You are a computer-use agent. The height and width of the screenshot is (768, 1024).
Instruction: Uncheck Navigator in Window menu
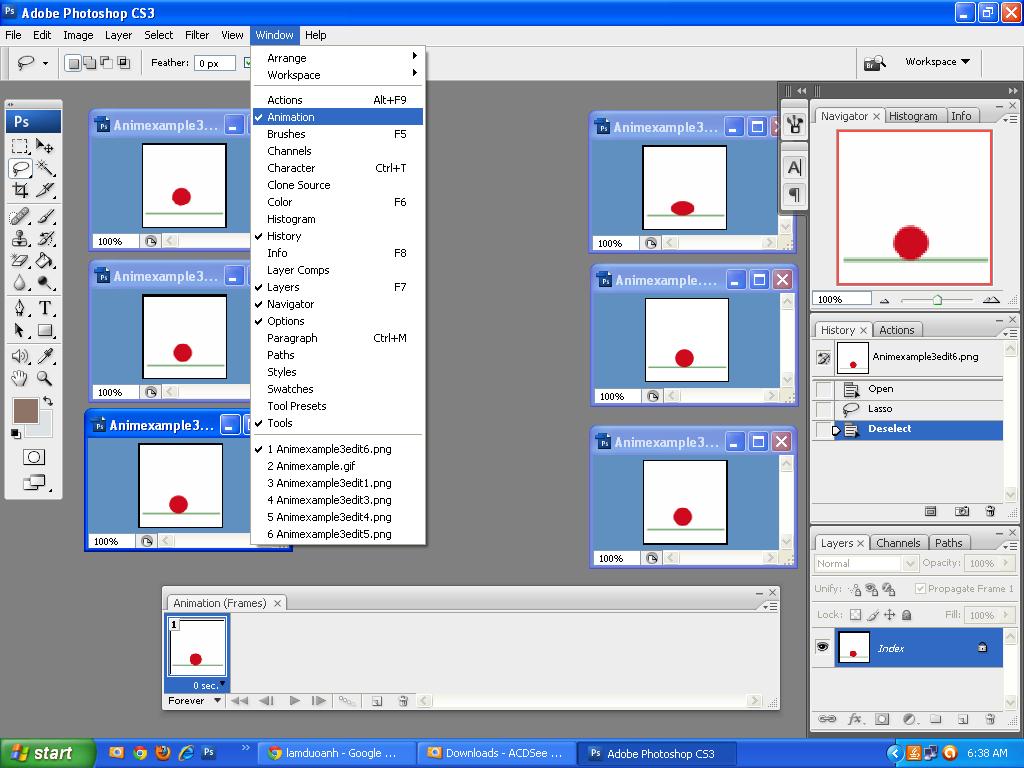pos(338,304)
